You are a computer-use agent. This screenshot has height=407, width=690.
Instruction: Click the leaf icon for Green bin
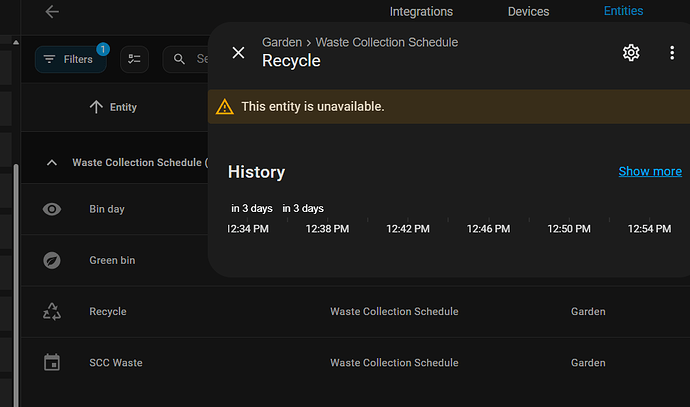tap(52, 261)
